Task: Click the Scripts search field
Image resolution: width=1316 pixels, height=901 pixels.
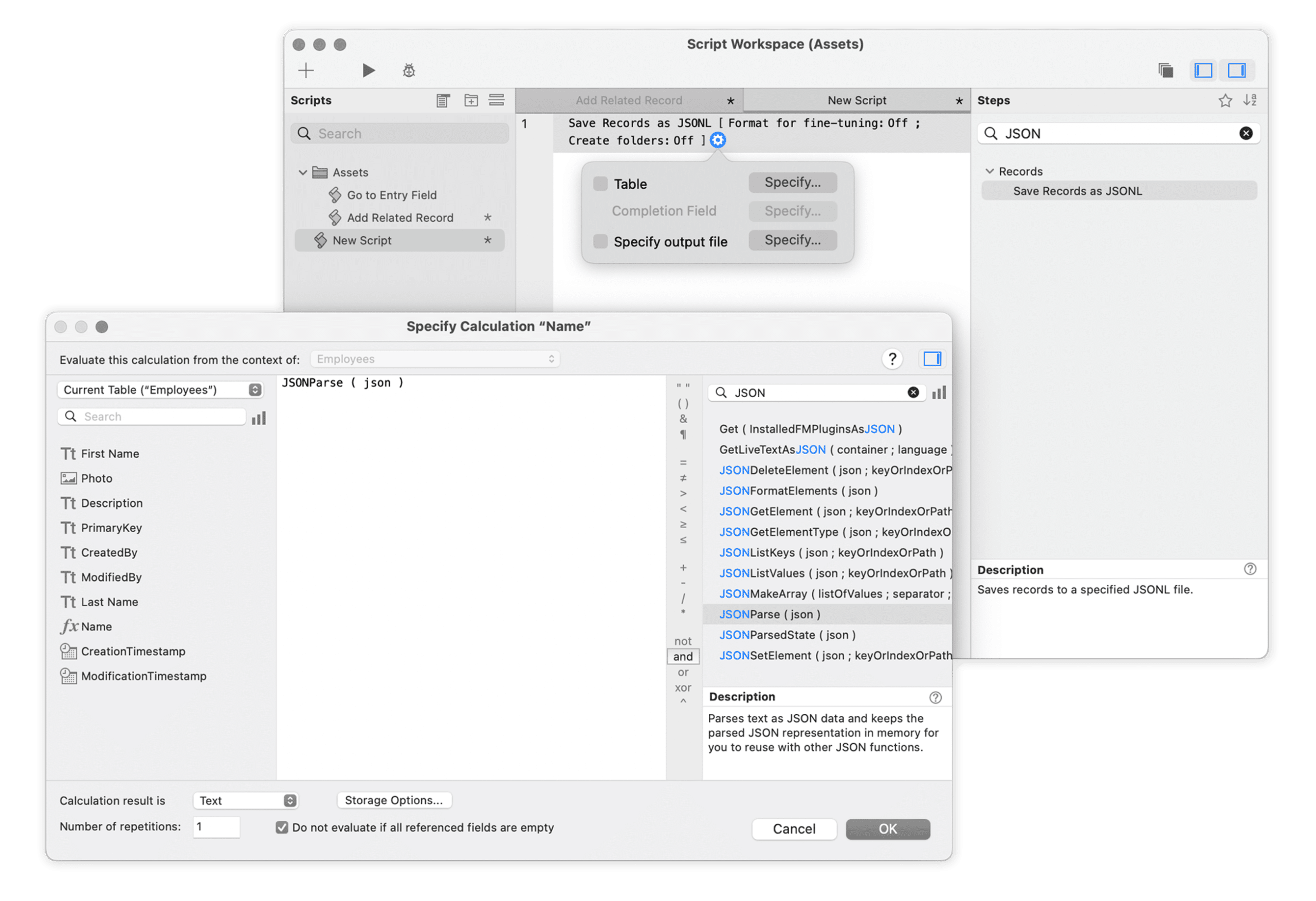Action: pyautogui.click(x=400, y=133)
